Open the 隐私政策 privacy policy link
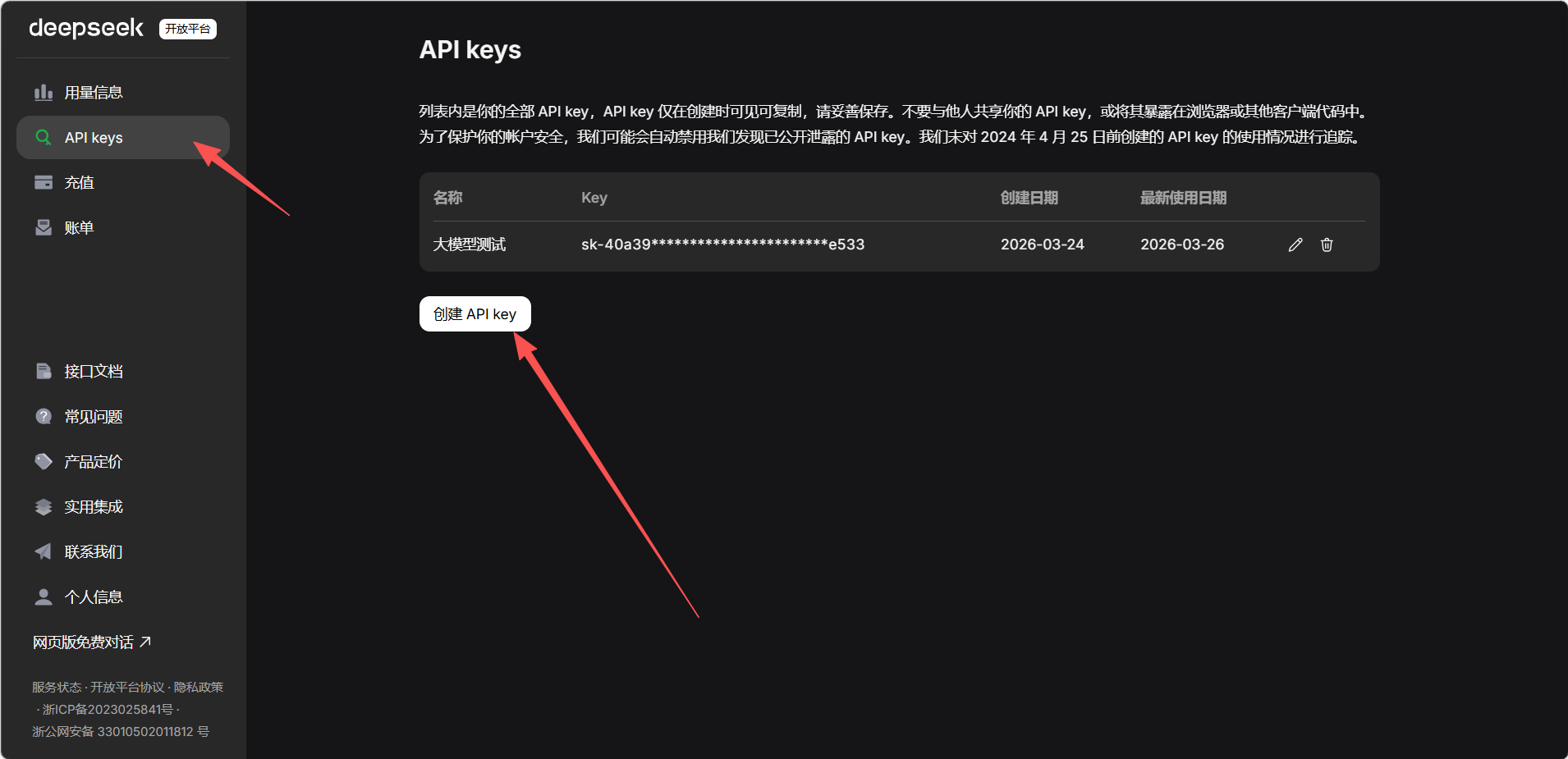 [x=199, y=687]
